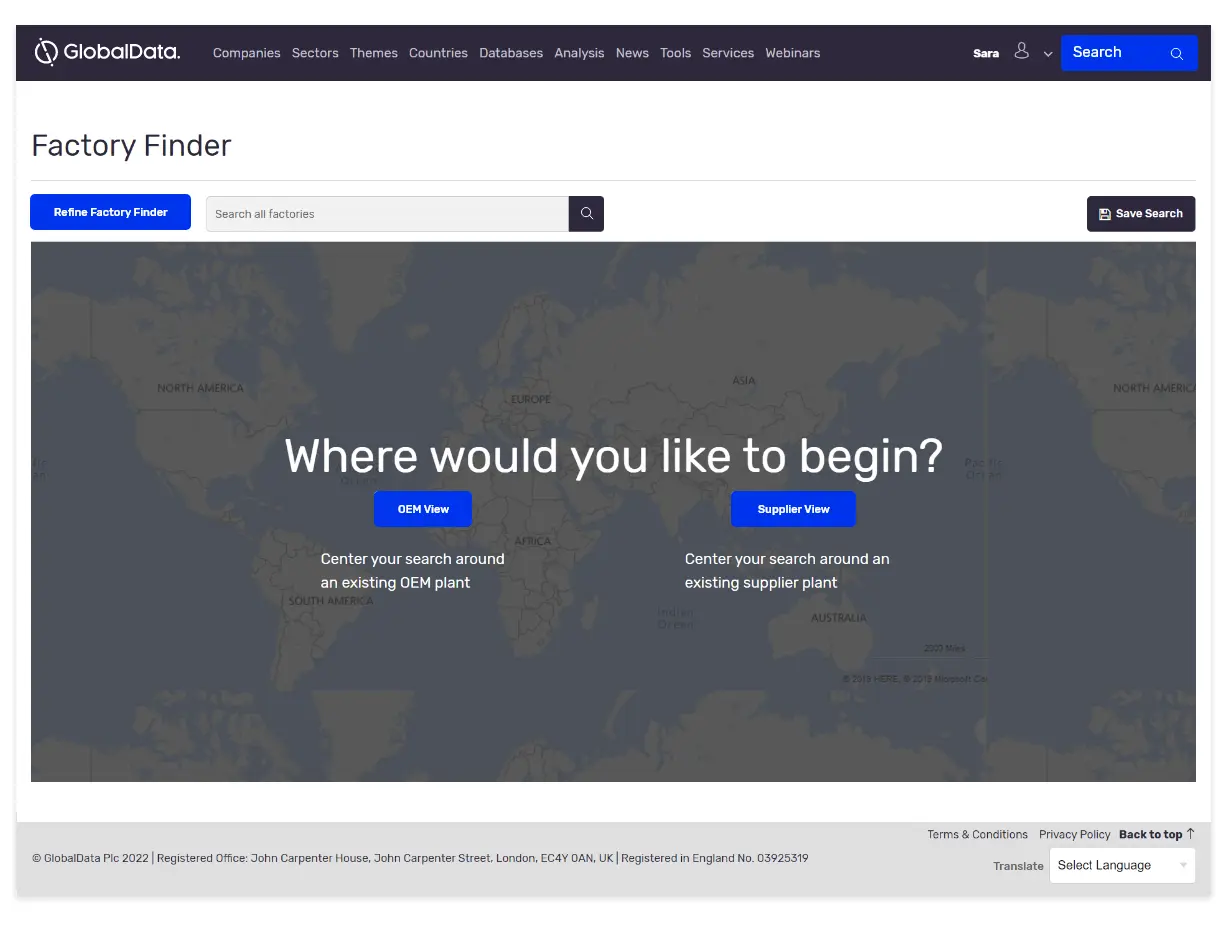Open the Companies menu
The image size is (1226, 932).
coord(246,53)
